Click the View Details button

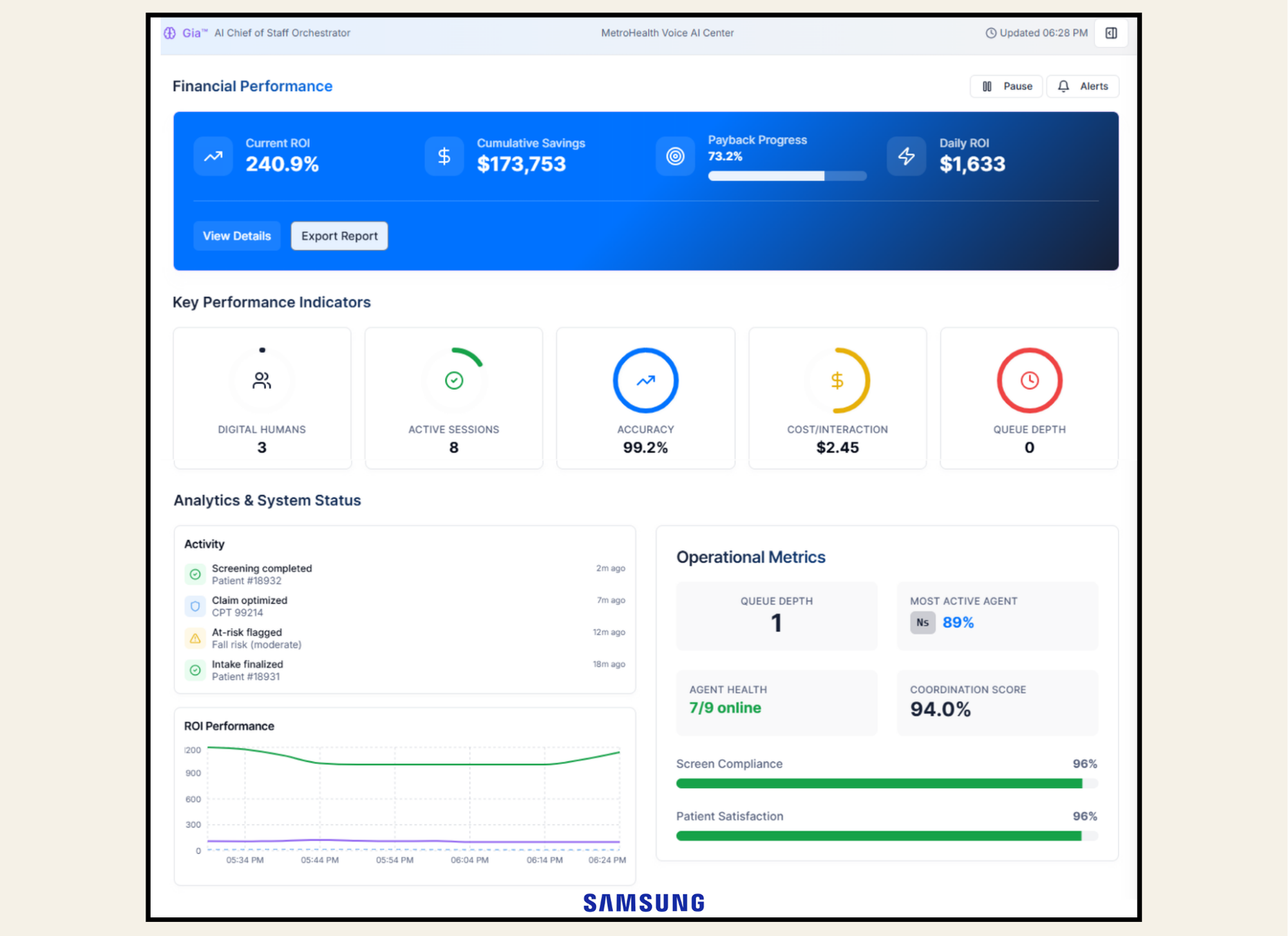point(237,236)
